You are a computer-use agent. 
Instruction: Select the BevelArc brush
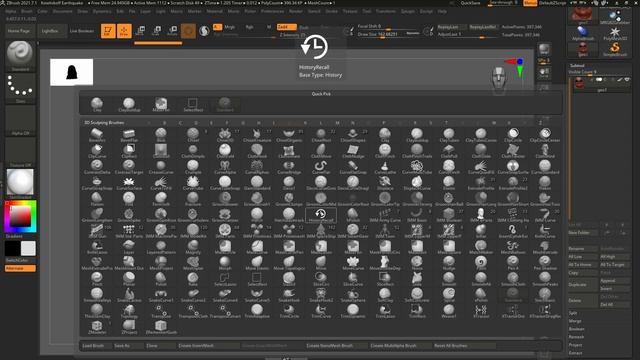pyautogui.click(x=97, y=135)
